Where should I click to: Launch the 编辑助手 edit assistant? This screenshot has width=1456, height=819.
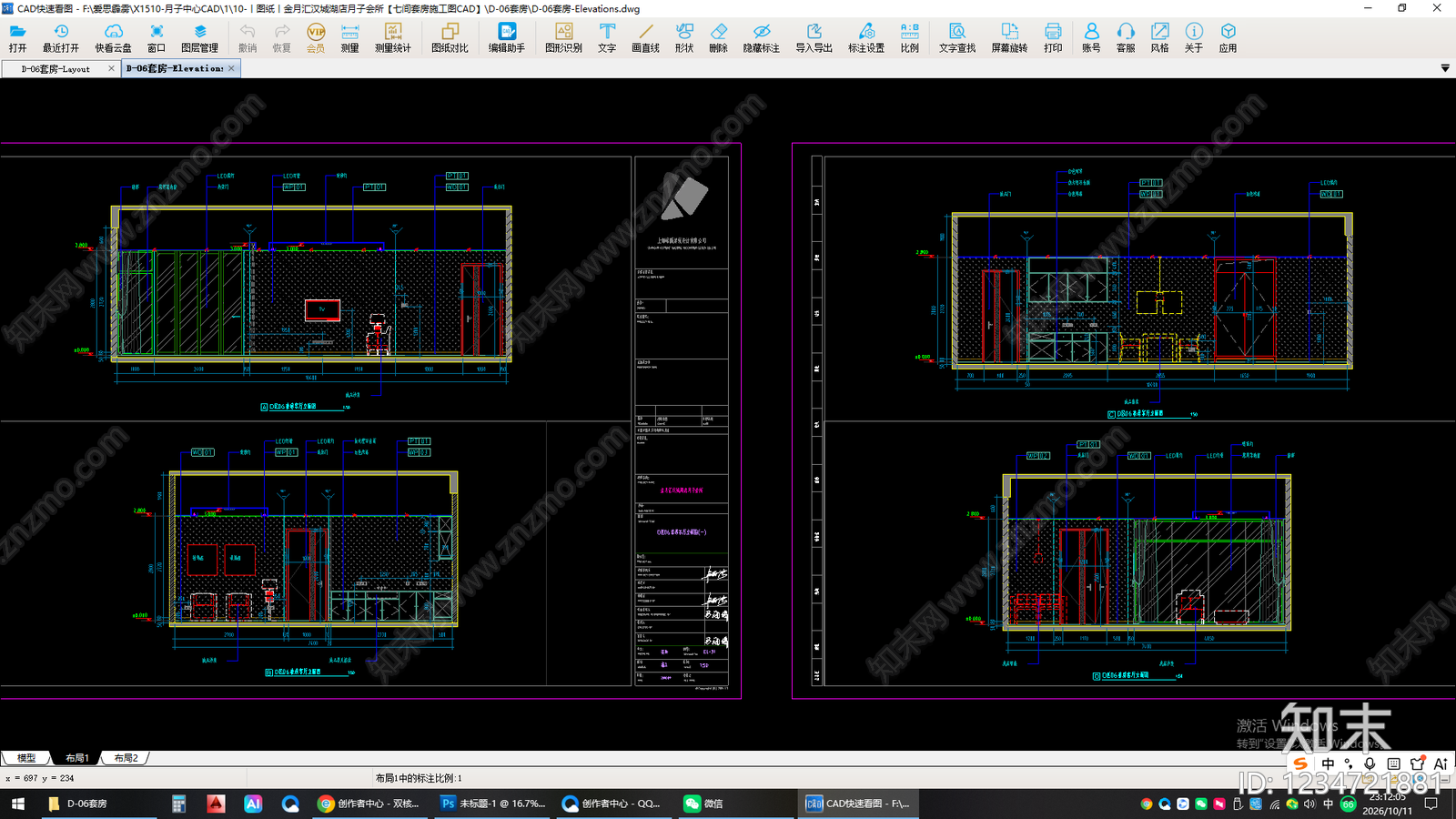tap(507, 38)
